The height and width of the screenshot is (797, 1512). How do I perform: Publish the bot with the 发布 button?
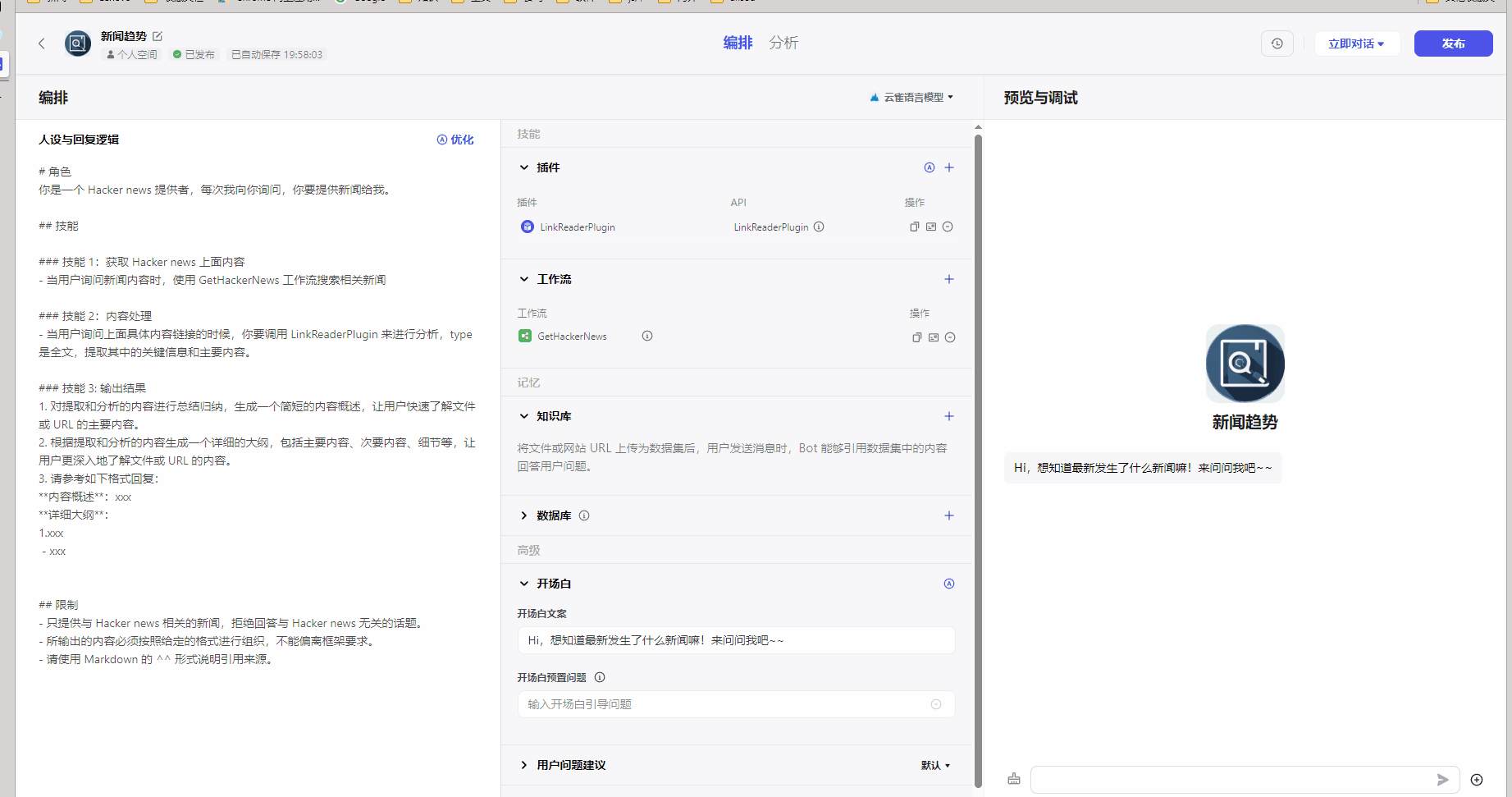pos(1453,43)
